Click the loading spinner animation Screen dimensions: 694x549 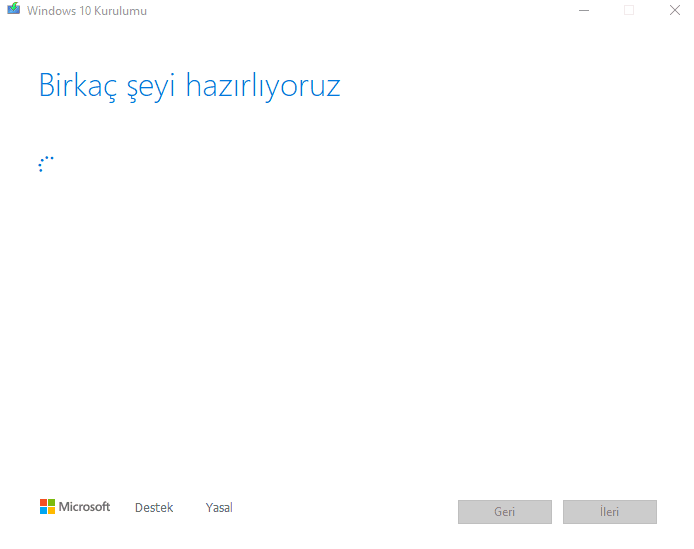(45, 164)
